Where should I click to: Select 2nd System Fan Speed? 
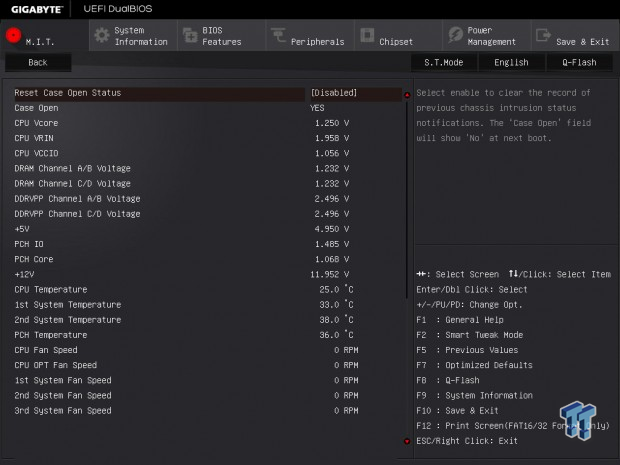[x=63, y=395]
